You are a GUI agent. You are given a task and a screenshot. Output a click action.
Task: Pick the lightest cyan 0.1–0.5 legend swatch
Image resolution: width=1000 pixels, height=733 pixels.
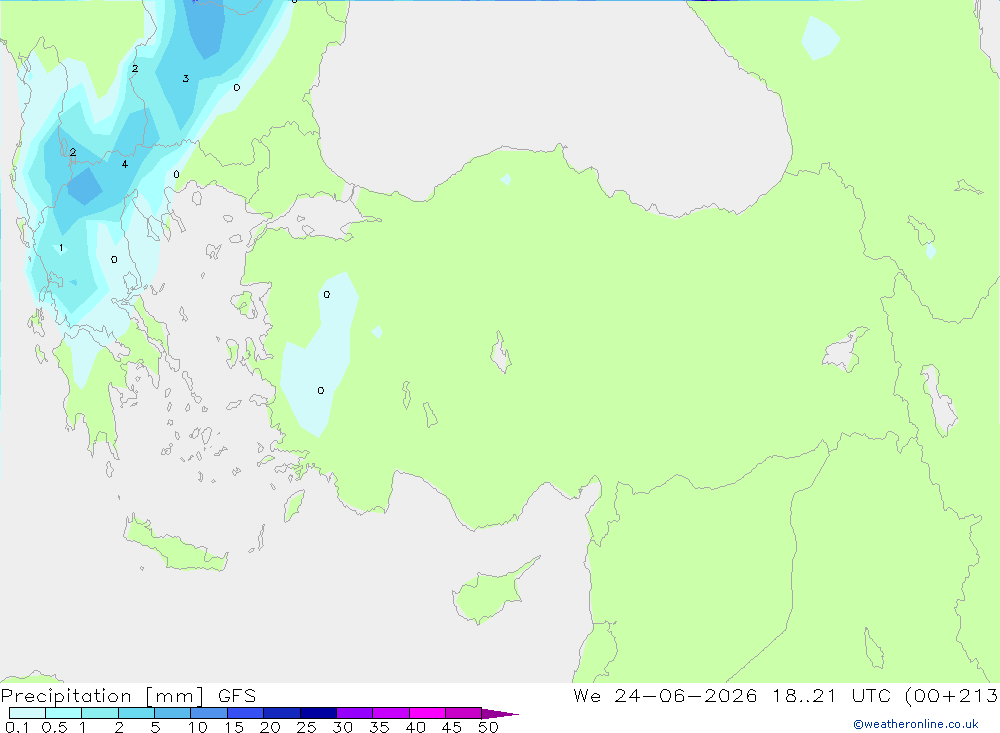(27, 713)
